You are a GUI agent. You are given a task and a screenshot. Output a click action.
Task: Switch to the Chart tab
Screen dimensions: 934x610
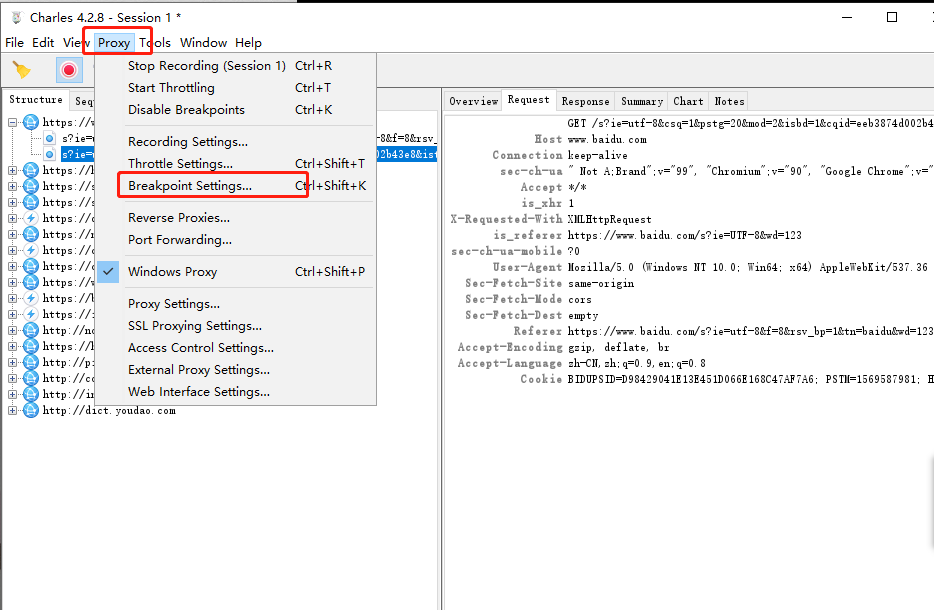coord(688,101)
